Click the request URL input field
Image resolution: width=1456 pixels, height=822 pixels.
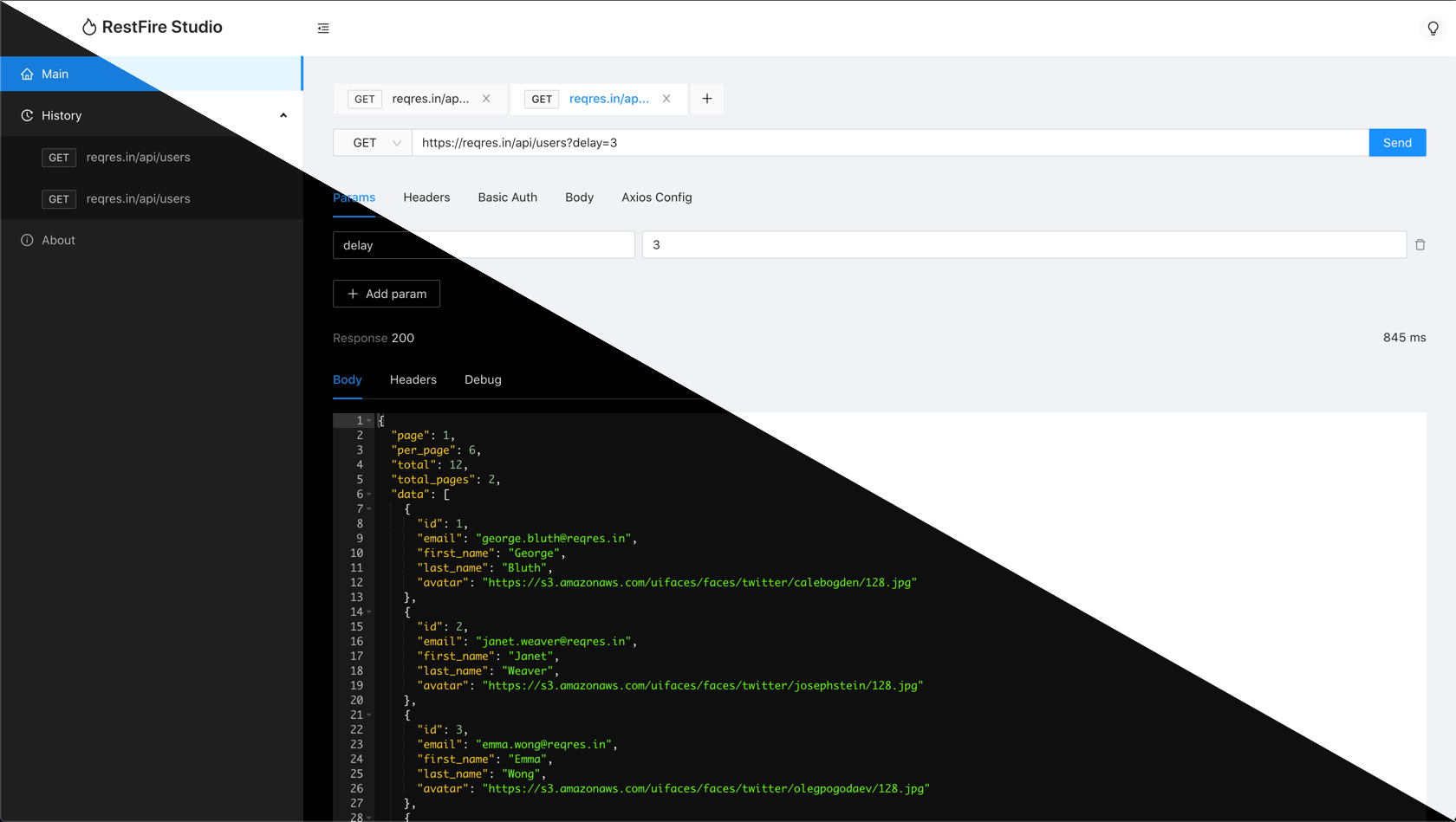coord(890,143)
